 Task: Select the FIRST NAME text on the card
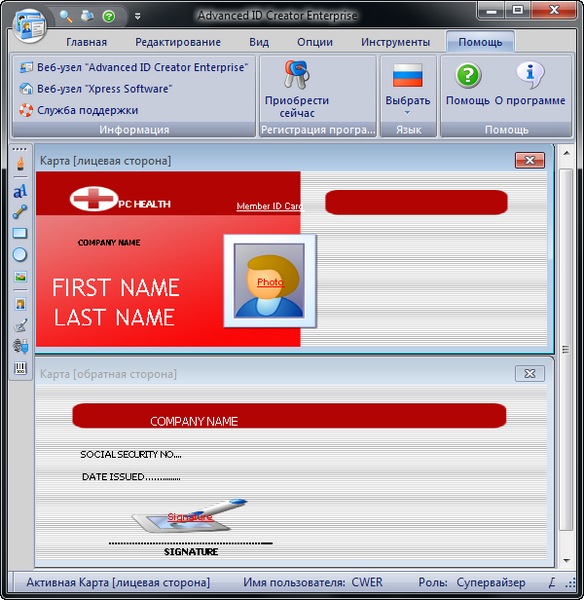116,287
